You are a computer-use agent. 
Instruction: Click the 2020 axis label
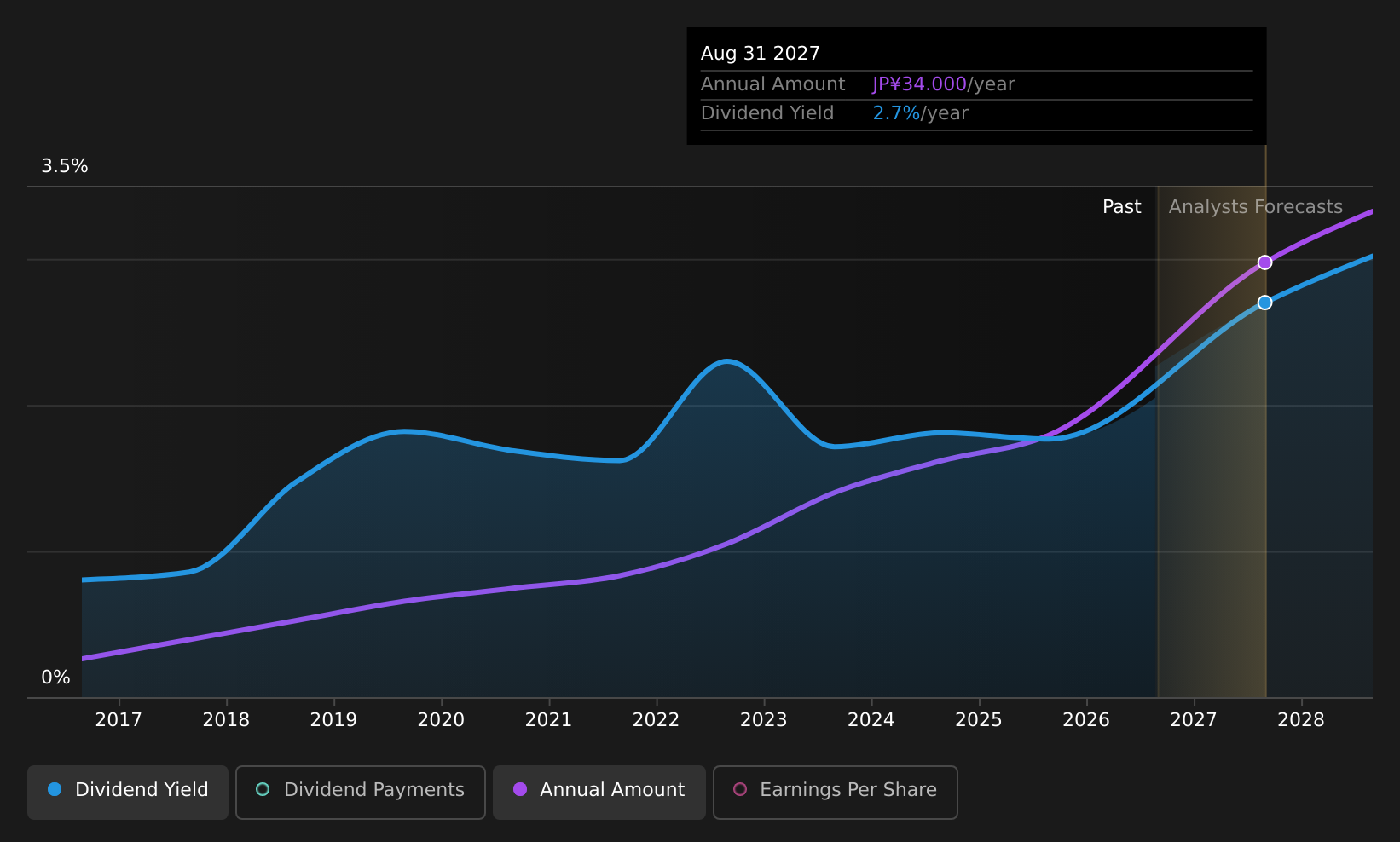pyautogui.click(x=441, y=720)
